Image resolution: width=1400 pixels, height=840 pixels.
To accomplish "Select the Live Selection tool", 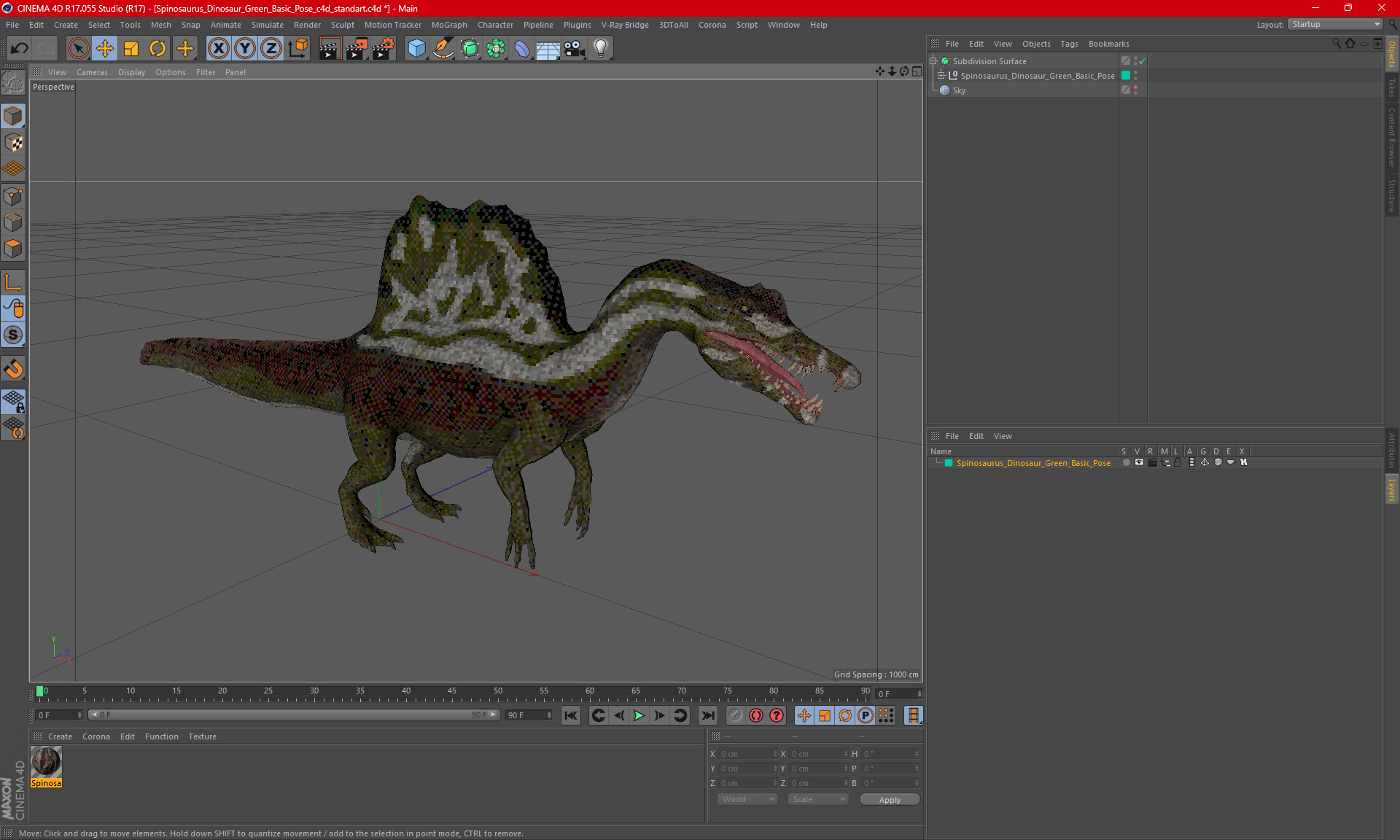I will click(78, 48).
